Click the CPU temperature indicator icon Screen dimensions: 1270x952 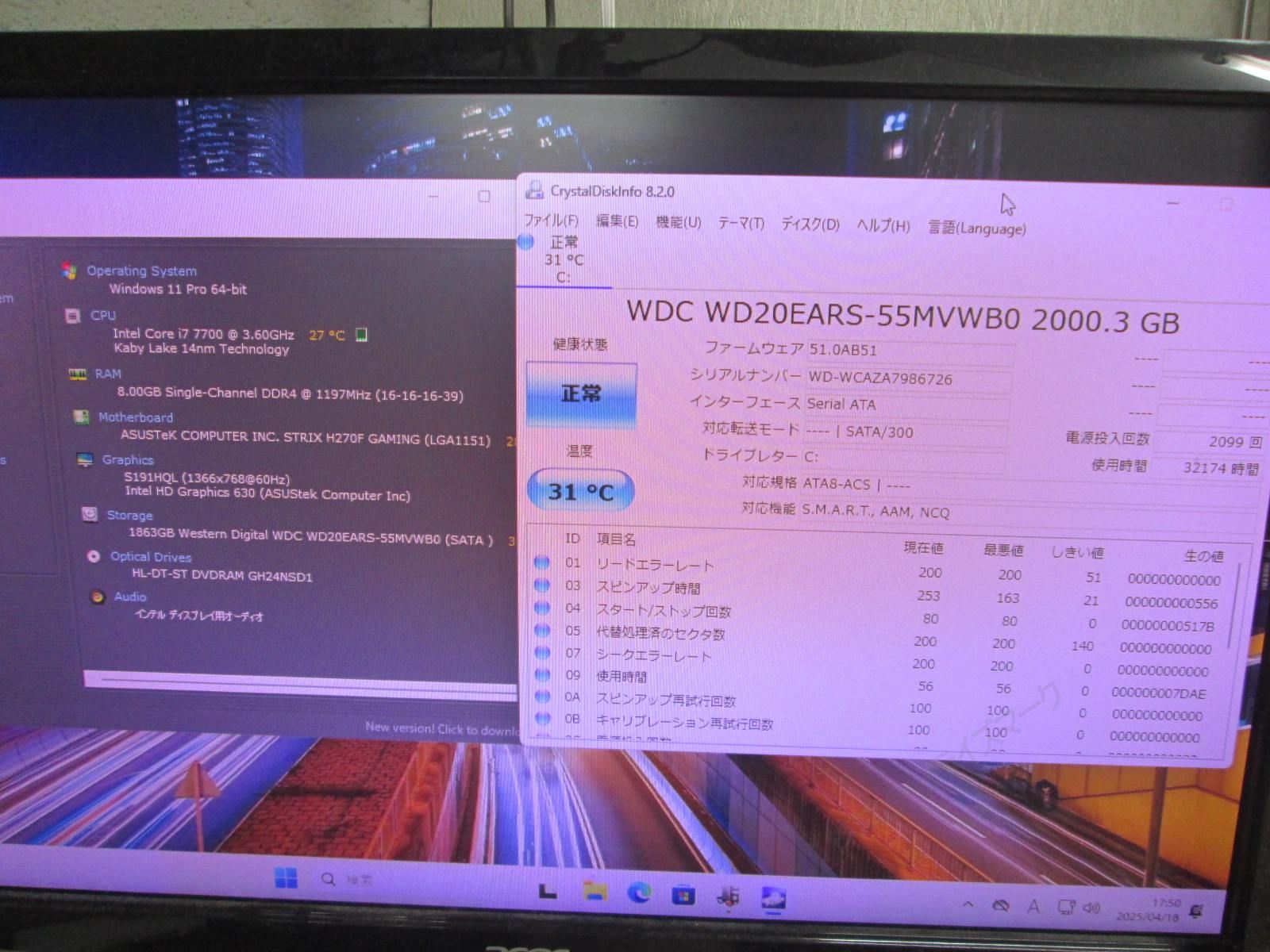[x=361, y=335]
